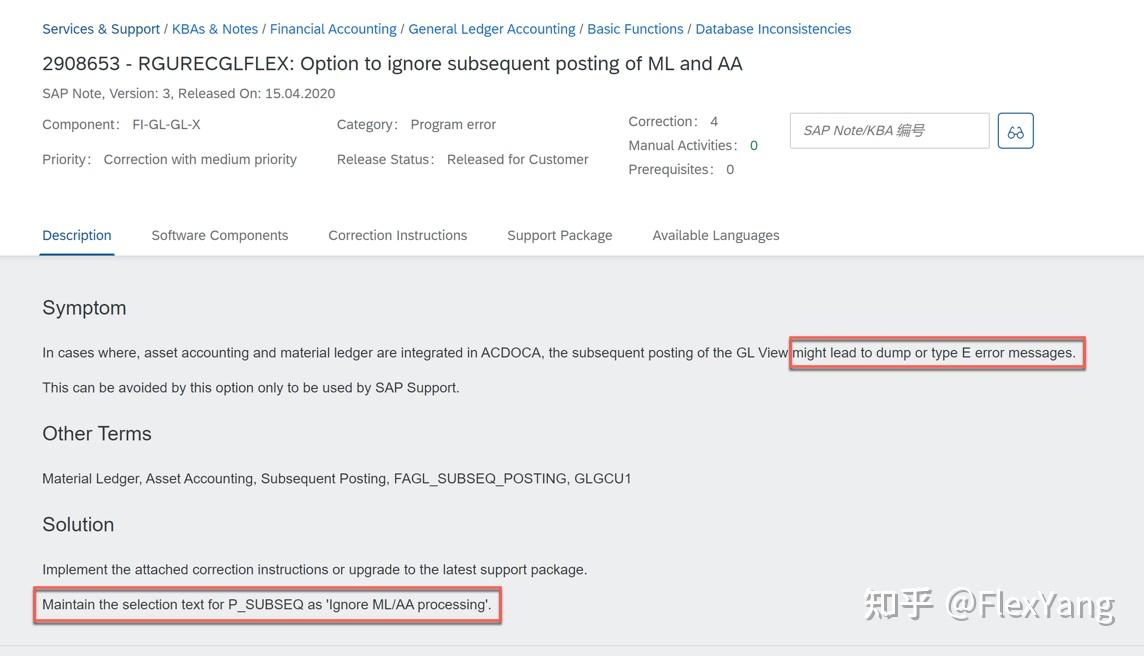Screen dimensions: 1144x656
Task: Open the Software Components tab
Action: point(220,236)
